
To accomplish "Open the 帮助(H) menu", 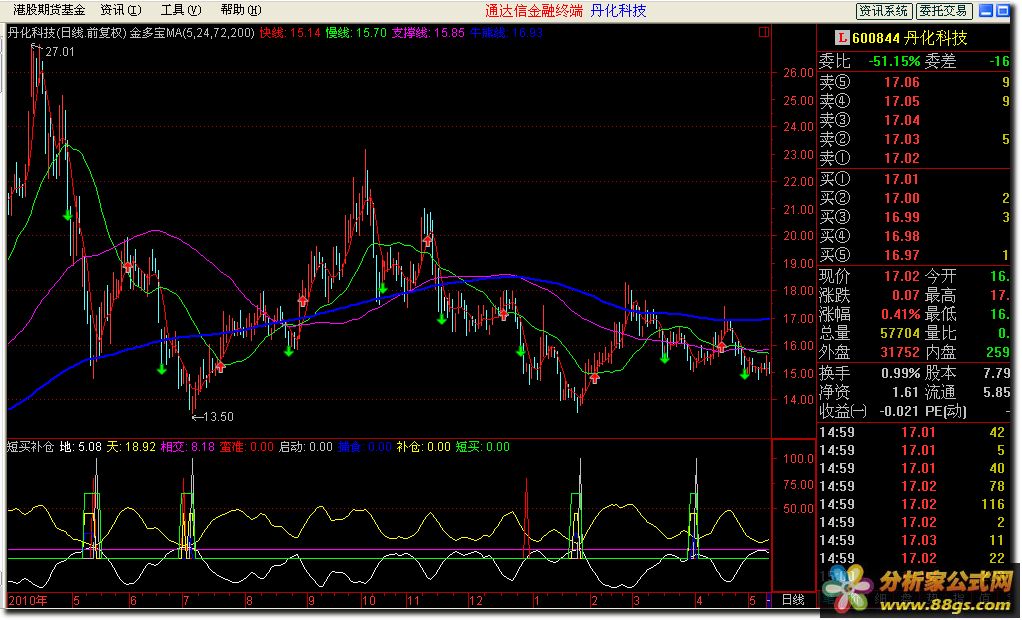I will [241, 10].
